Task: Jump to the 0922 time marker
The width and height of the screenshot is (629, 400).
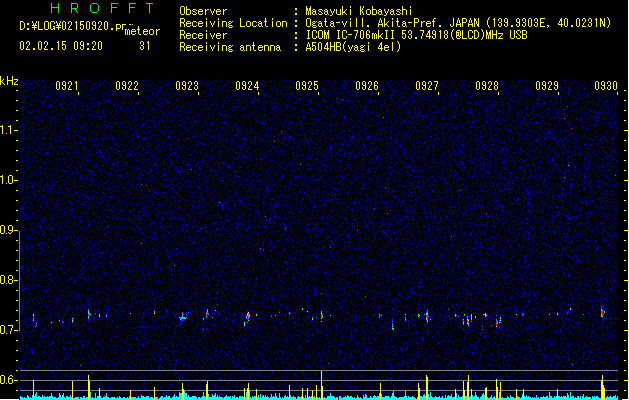Action: [127, 86]
